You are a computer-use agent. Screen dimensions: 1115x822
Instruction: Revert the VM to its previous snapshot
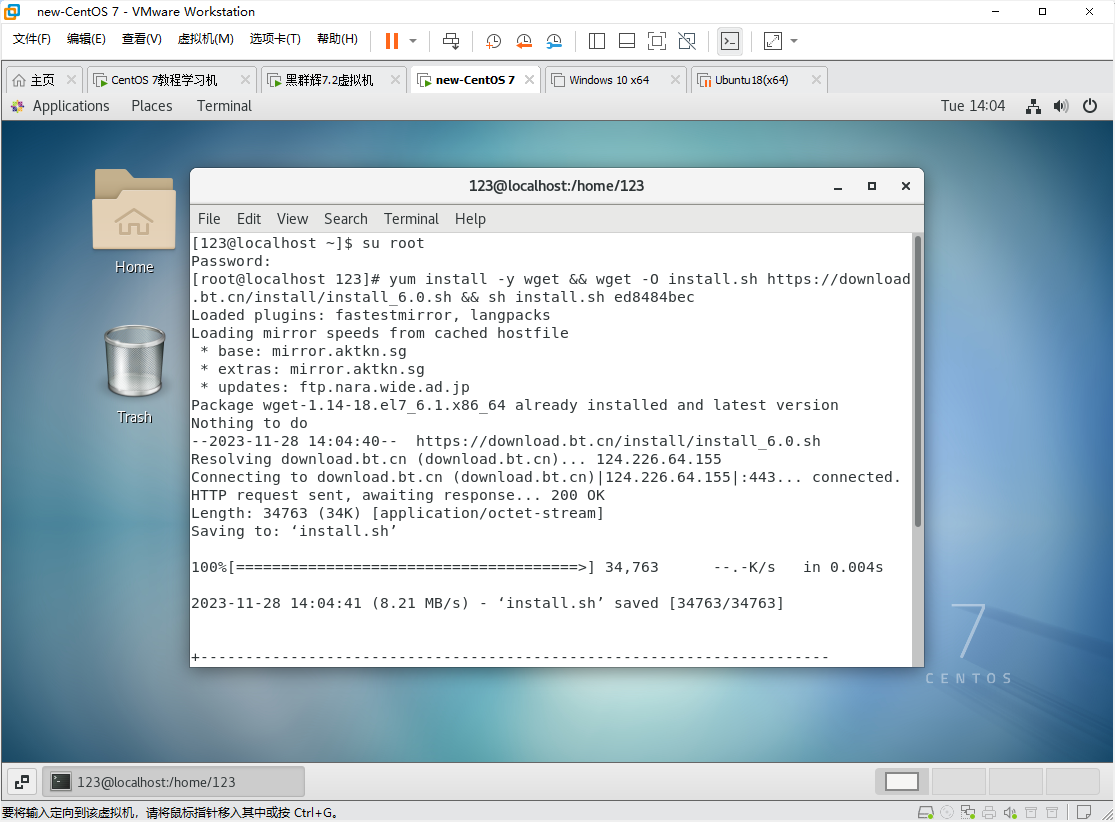[x=524, y=41]
